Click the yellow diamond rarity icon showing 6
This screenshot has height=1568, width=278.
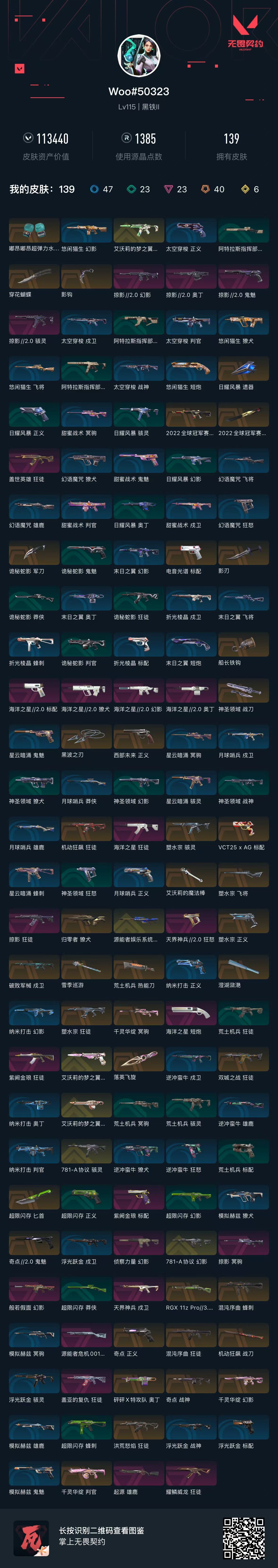[245, 189]
